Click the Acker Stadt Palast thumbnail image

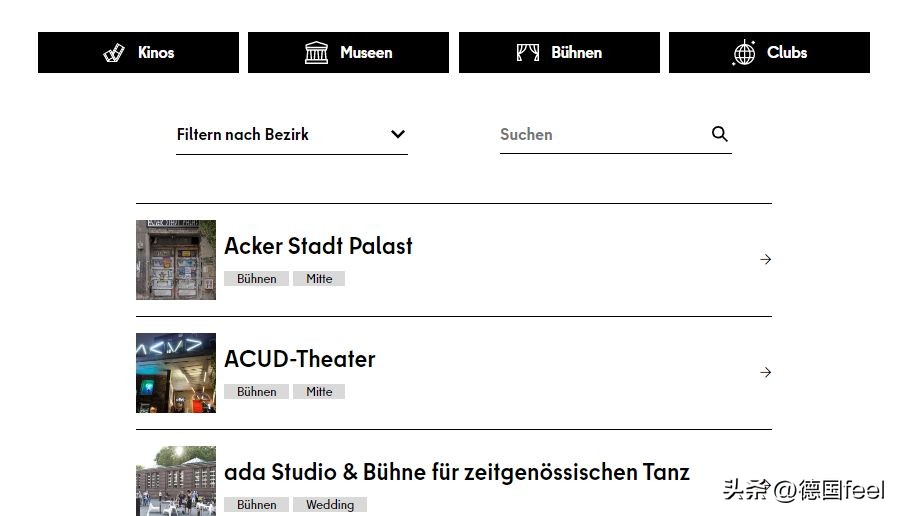pyautogui.click(x=176, y=260)
